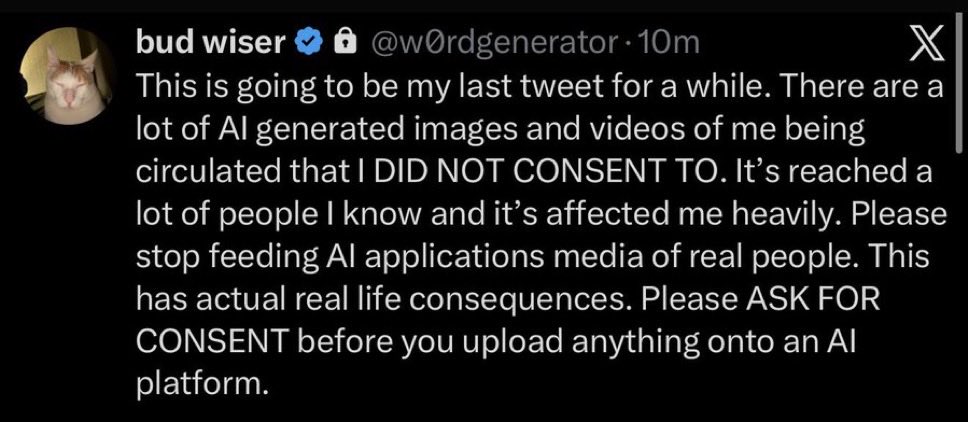Click the padlock protected-account icon
The height and width of the screenshot is (422, 968).
click(x=344, y=42)
